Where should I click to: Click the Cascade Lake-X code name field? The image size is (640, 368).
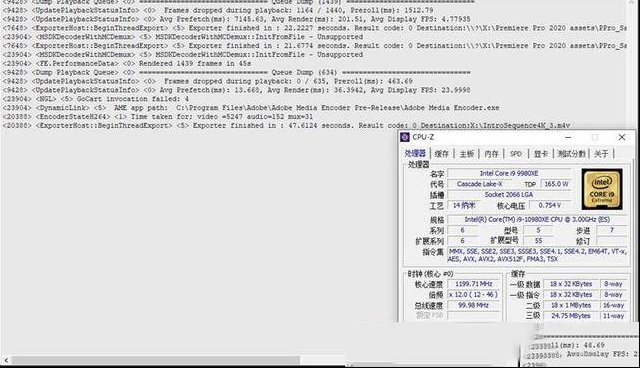click(480, 184)
